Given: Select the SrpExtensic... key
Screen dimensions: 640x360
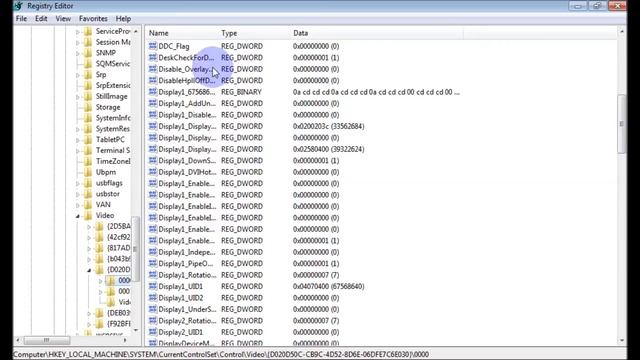Looking at the screenshot, I should click(113, 85).
